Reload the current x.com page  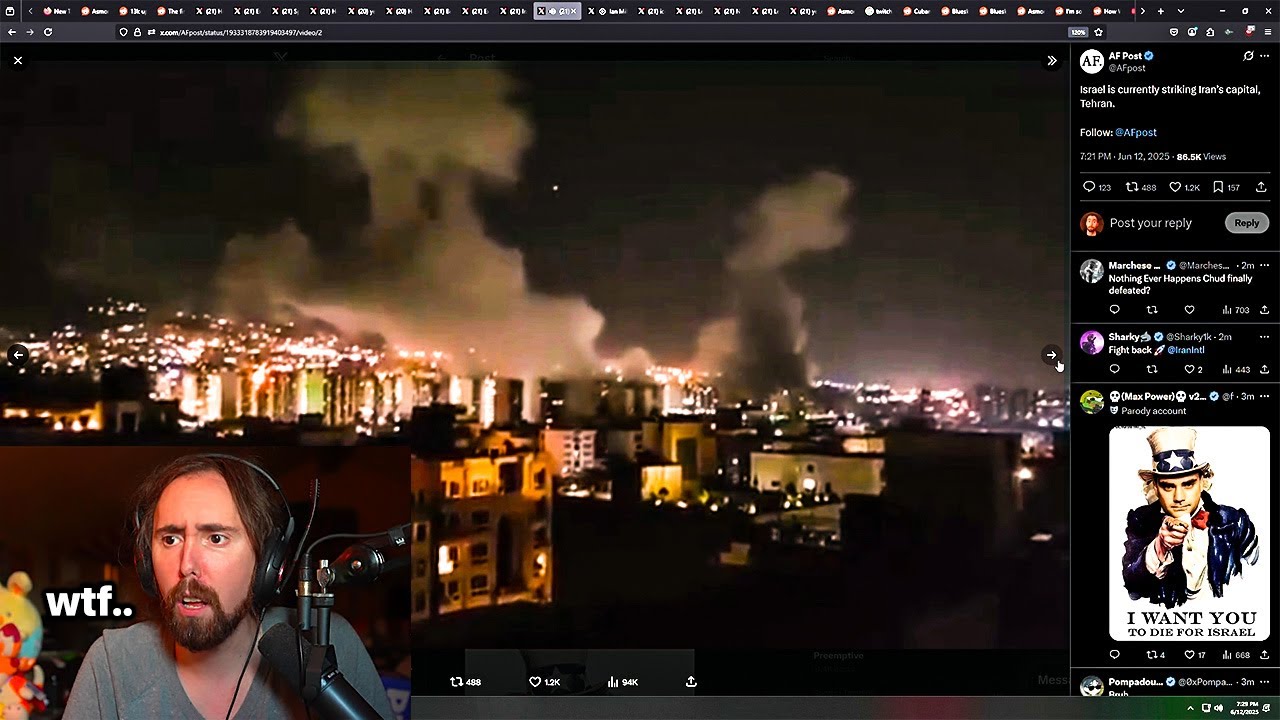[x=48, y=31]
